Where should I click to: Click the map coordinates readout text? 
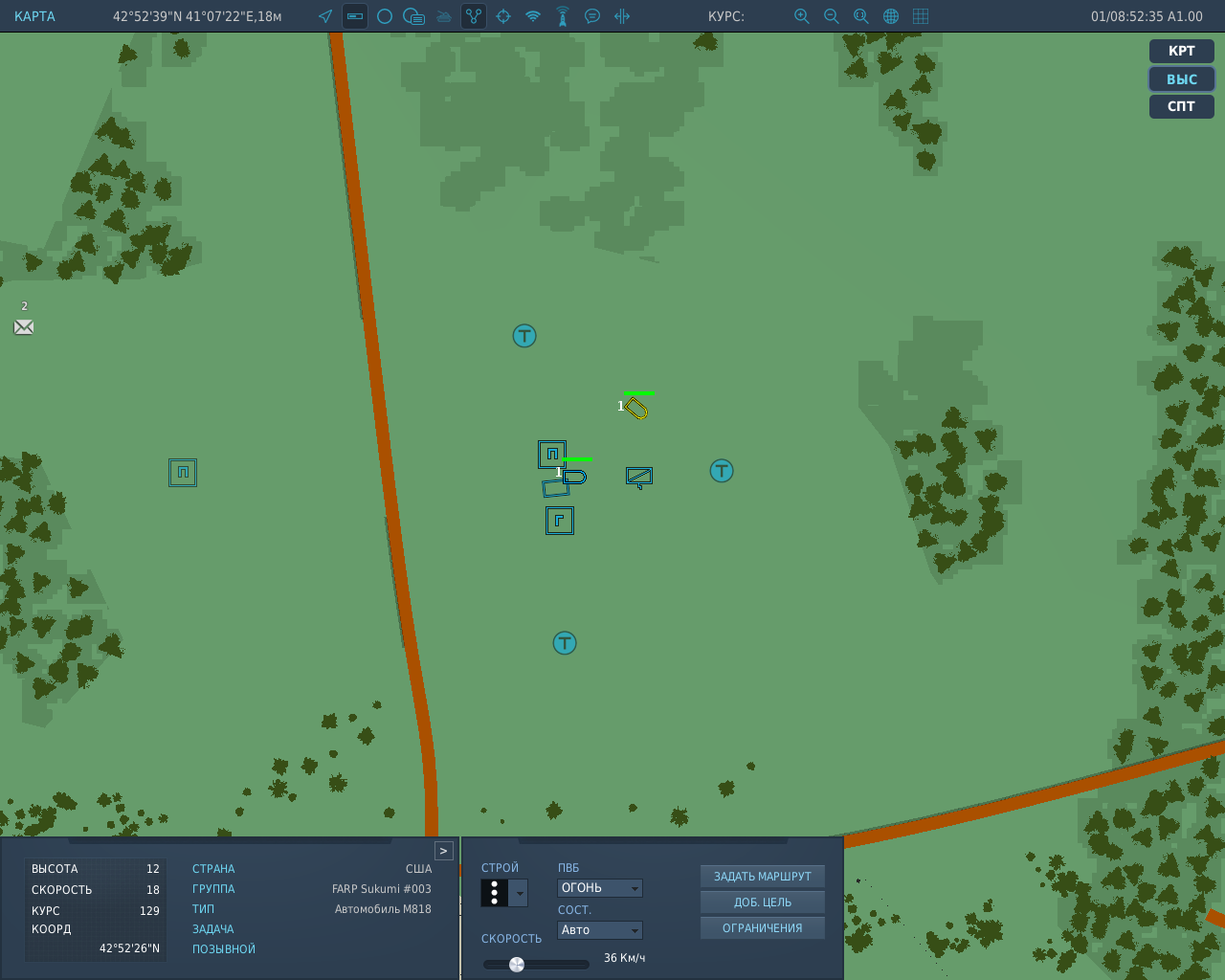click(x=197, y=16)
